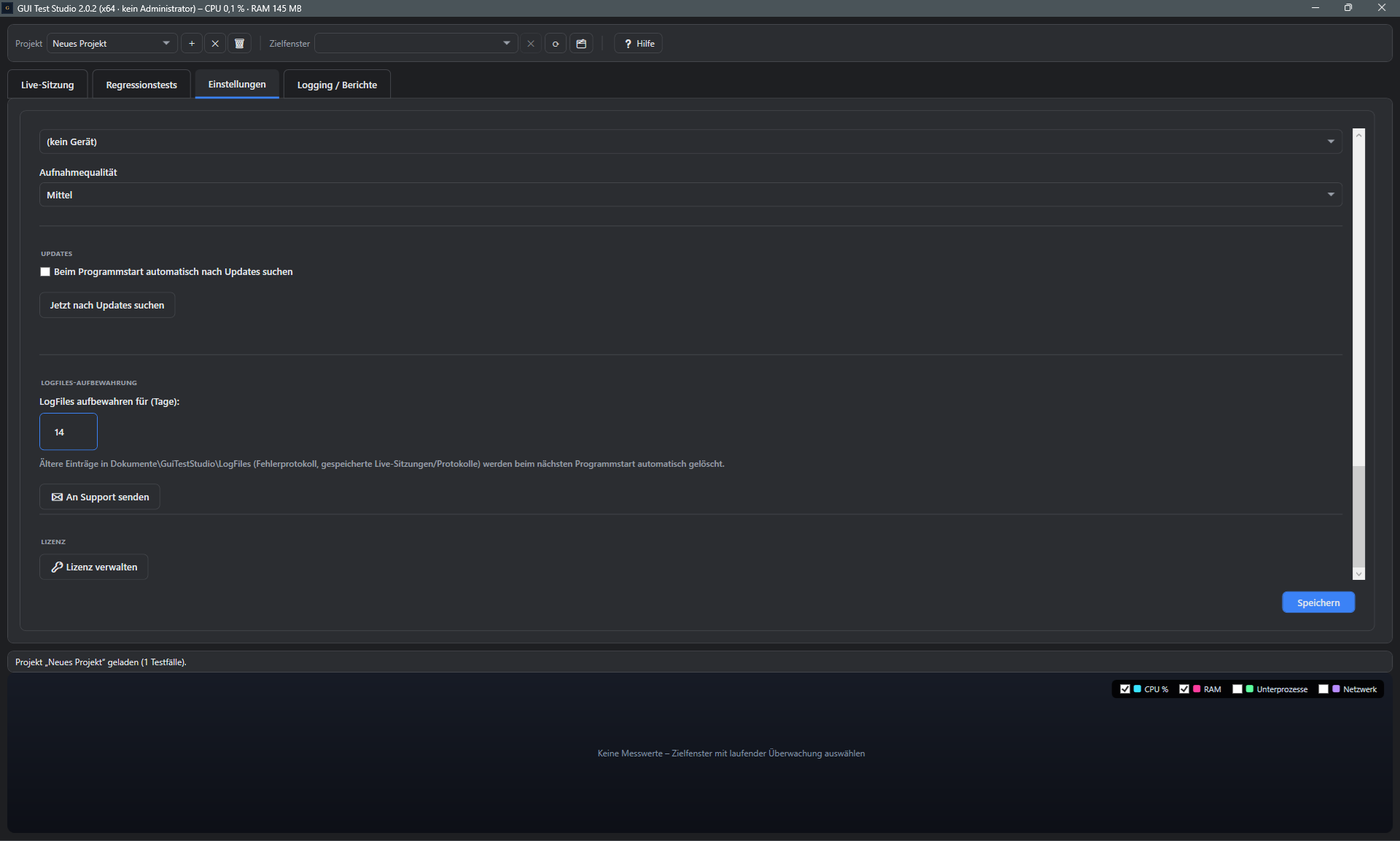1400x841 pixels.
Task: Click Jetzt nach Updates suchen
Action: (x=107, y=305)
